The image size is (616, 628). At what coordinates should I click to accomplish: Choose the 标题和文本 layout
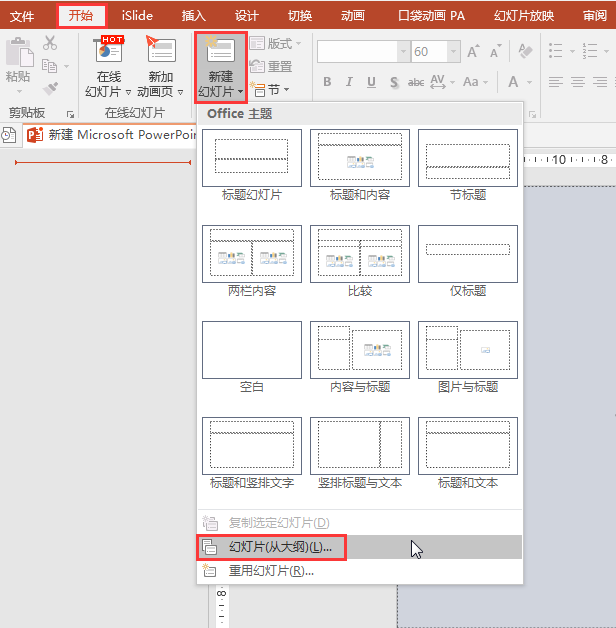pos(468,446)
